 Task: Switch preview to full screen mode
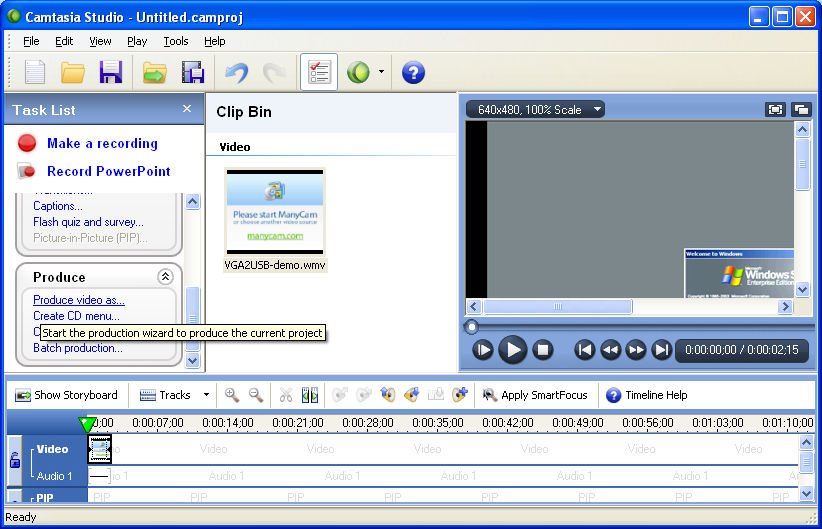point(775,110)
